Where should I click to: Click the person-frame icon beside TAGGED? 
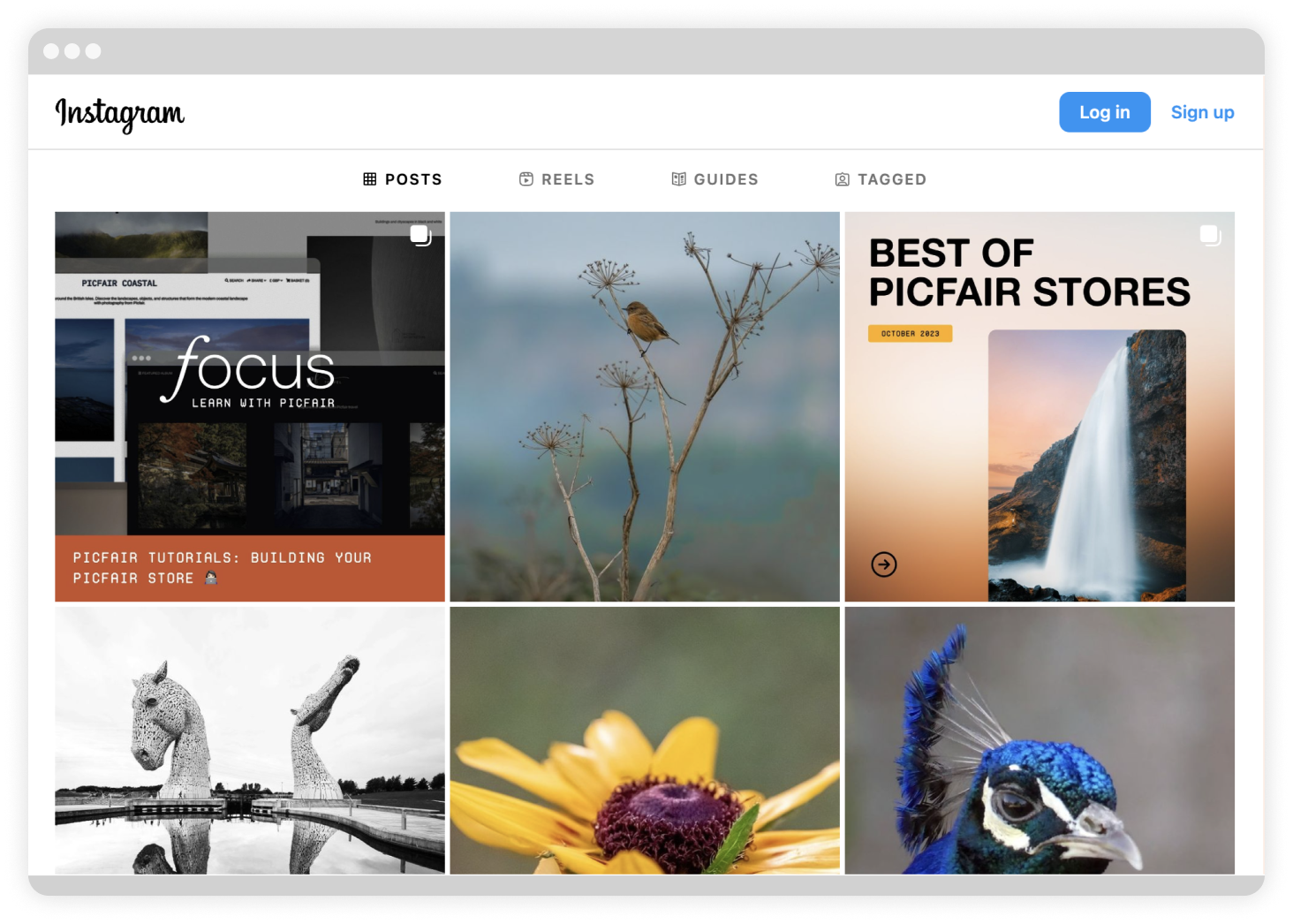tap(843, 179)
